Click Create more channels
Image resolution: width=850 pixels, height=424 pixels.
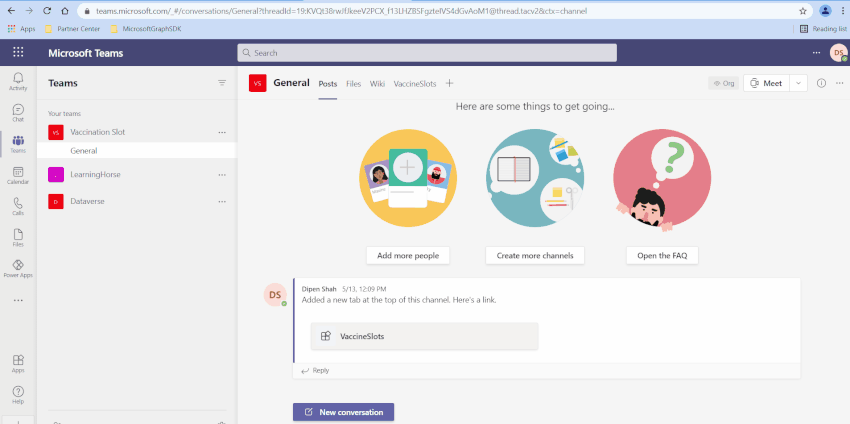[x=535, y=255]
